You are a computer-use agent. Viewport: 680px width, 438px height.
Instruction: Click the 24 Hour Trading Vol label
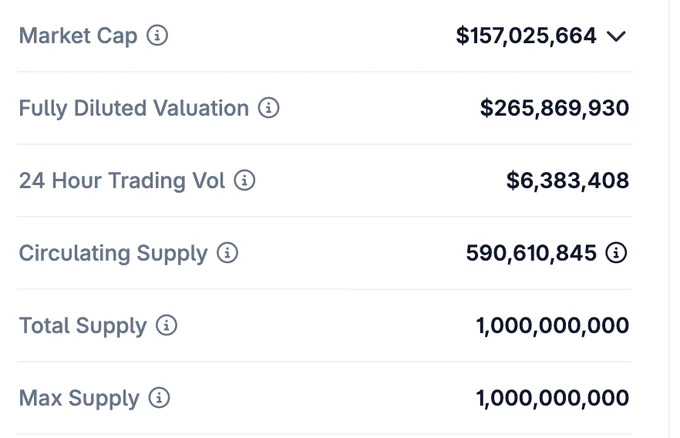point(122,180)
